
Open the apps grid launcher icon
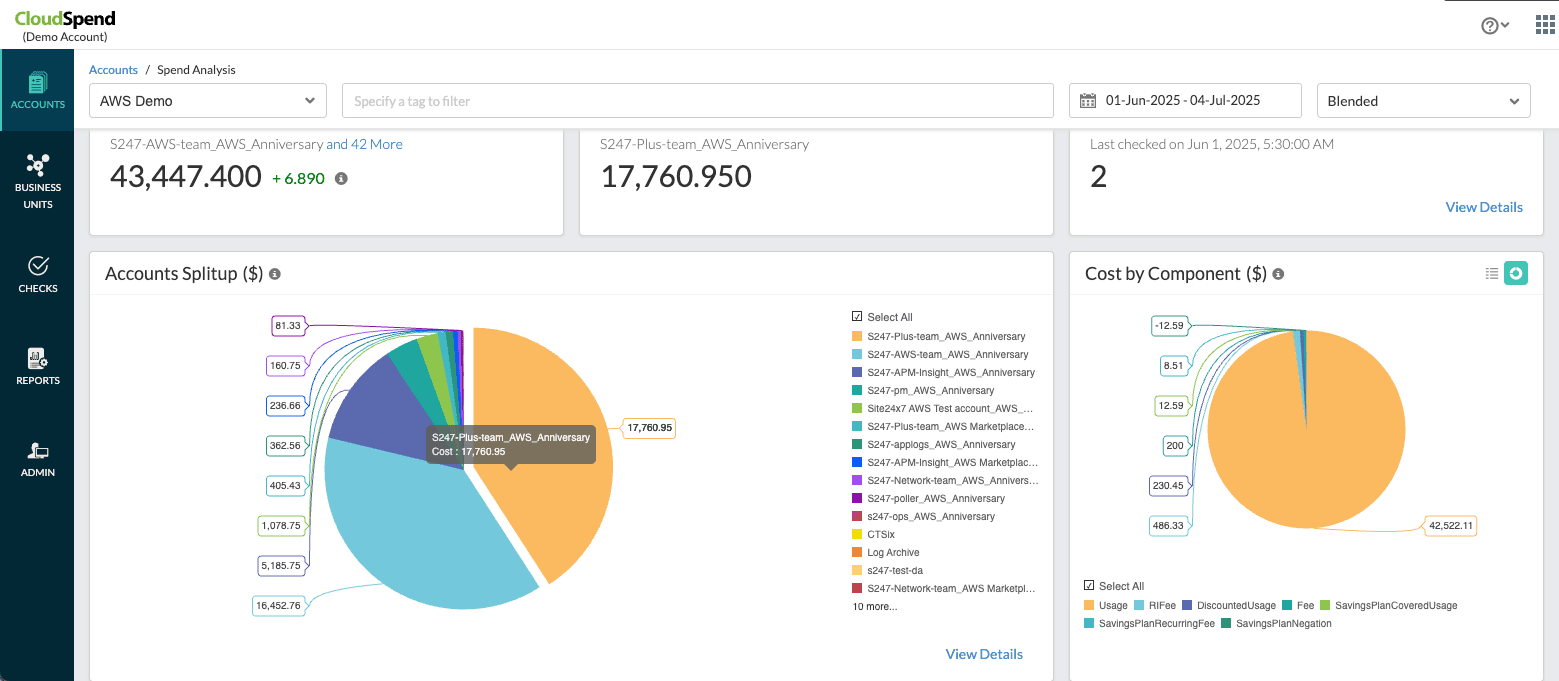point(1544,25)
